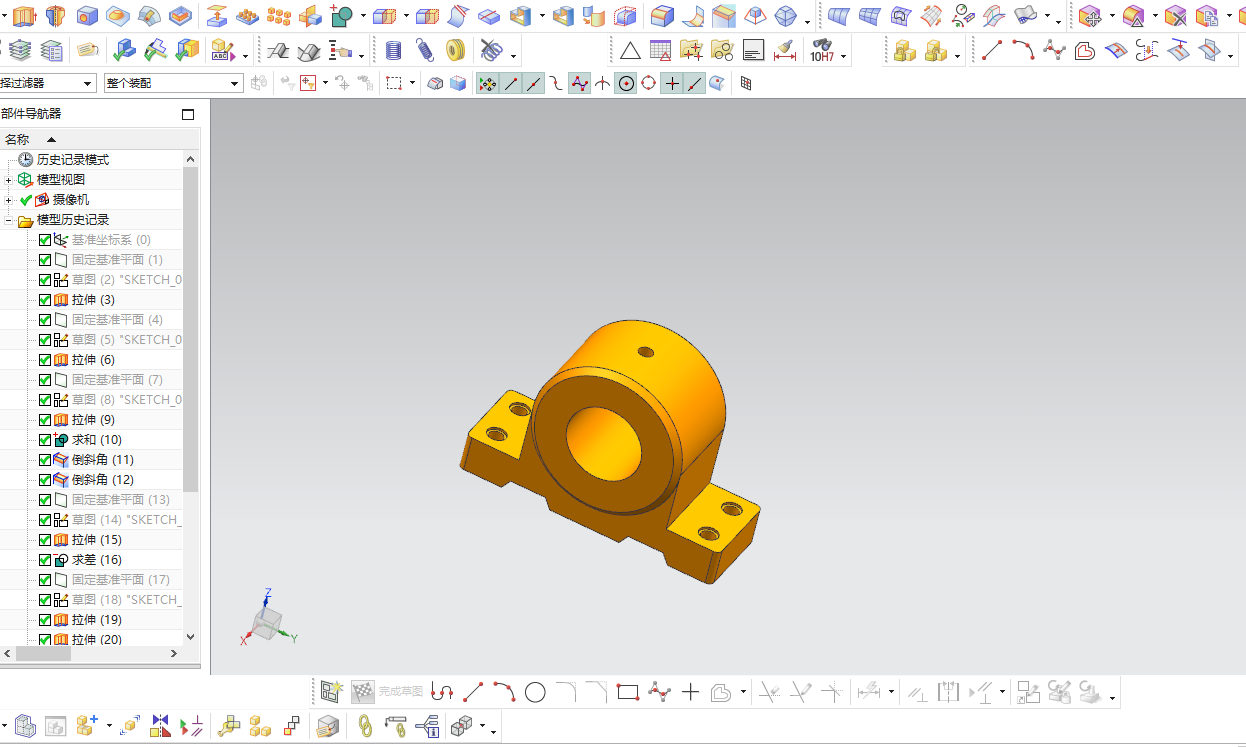Click the 完成草图 finish sketch button

click(x=387, y=692)
